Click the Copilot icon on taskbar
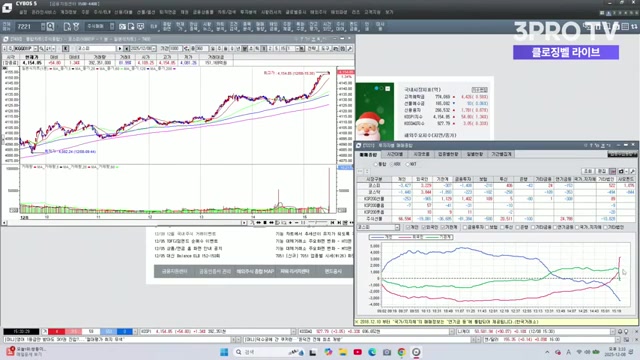 [x=328, y=352]
